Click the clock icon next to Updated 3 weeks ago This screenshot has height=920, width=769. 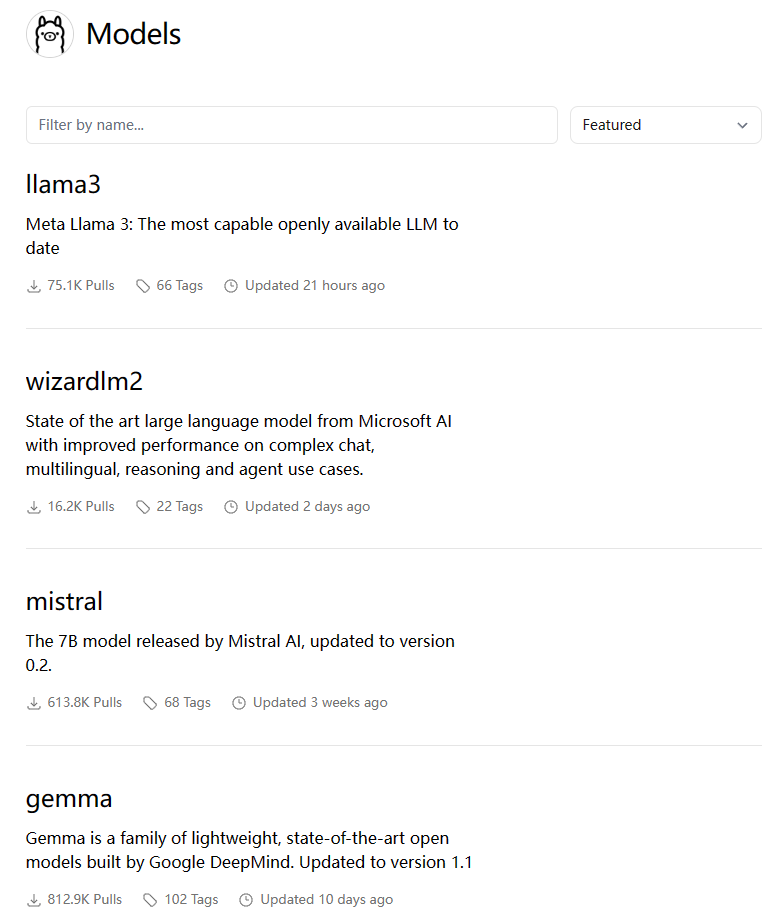tap(239, 703)
